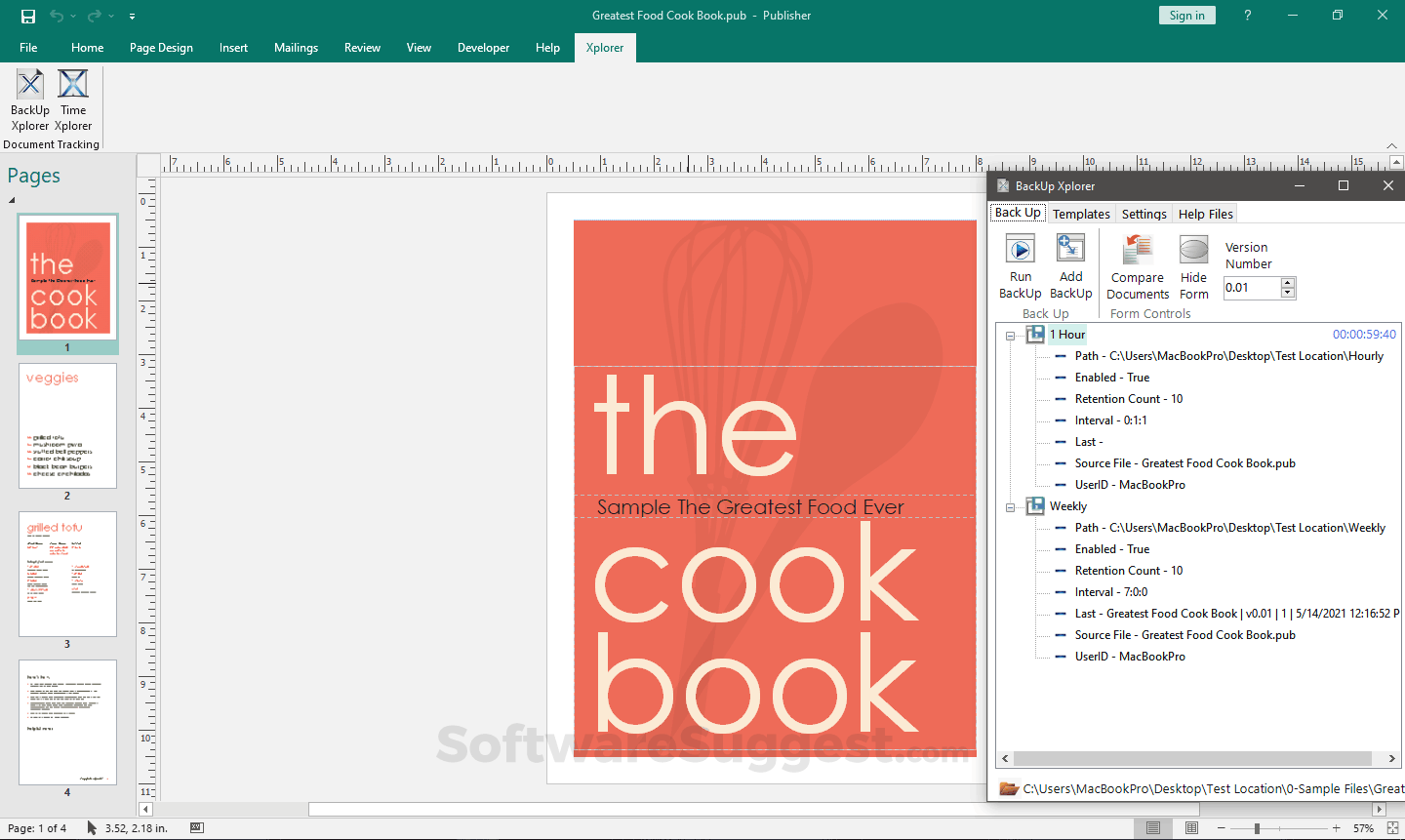Save the publication using the floppy disk icon
This screenshot has width=1405, height=840.
point(27,16)
